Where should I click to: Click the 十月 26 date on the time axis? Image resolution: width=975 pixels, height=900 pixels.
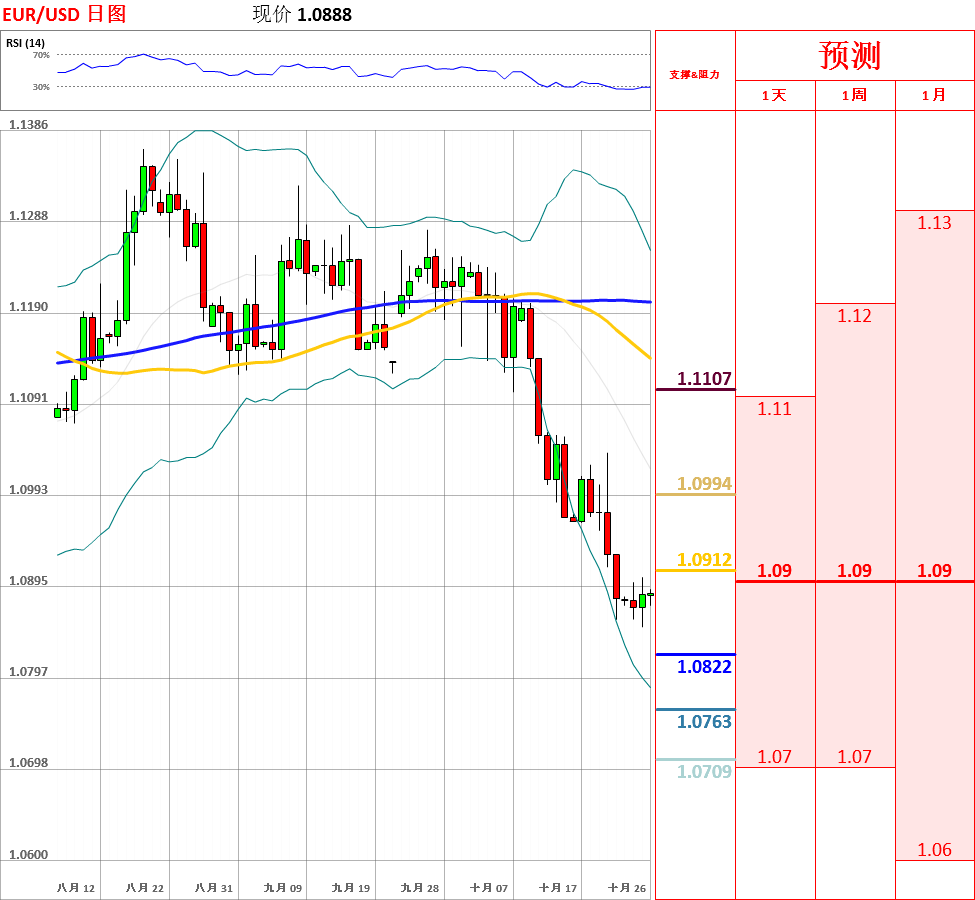pos(627,888)
